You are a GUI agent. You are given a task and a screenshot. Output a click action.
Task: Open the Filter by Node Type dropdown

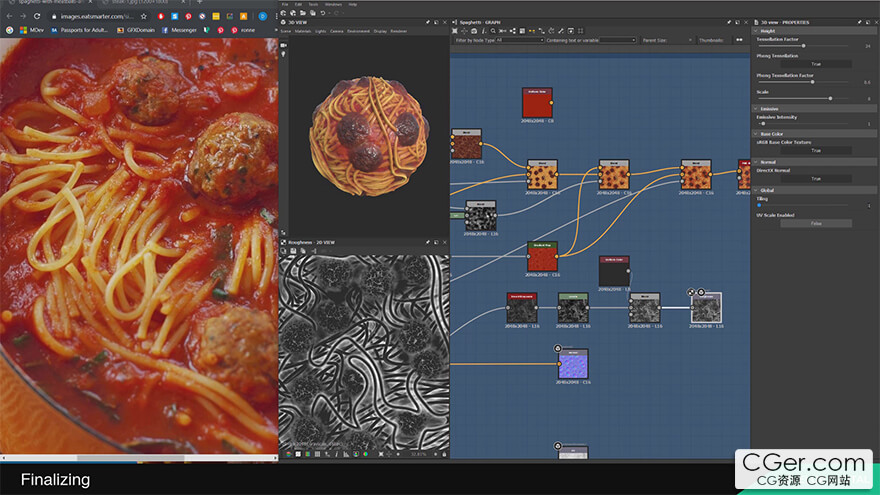coord(519,40)
